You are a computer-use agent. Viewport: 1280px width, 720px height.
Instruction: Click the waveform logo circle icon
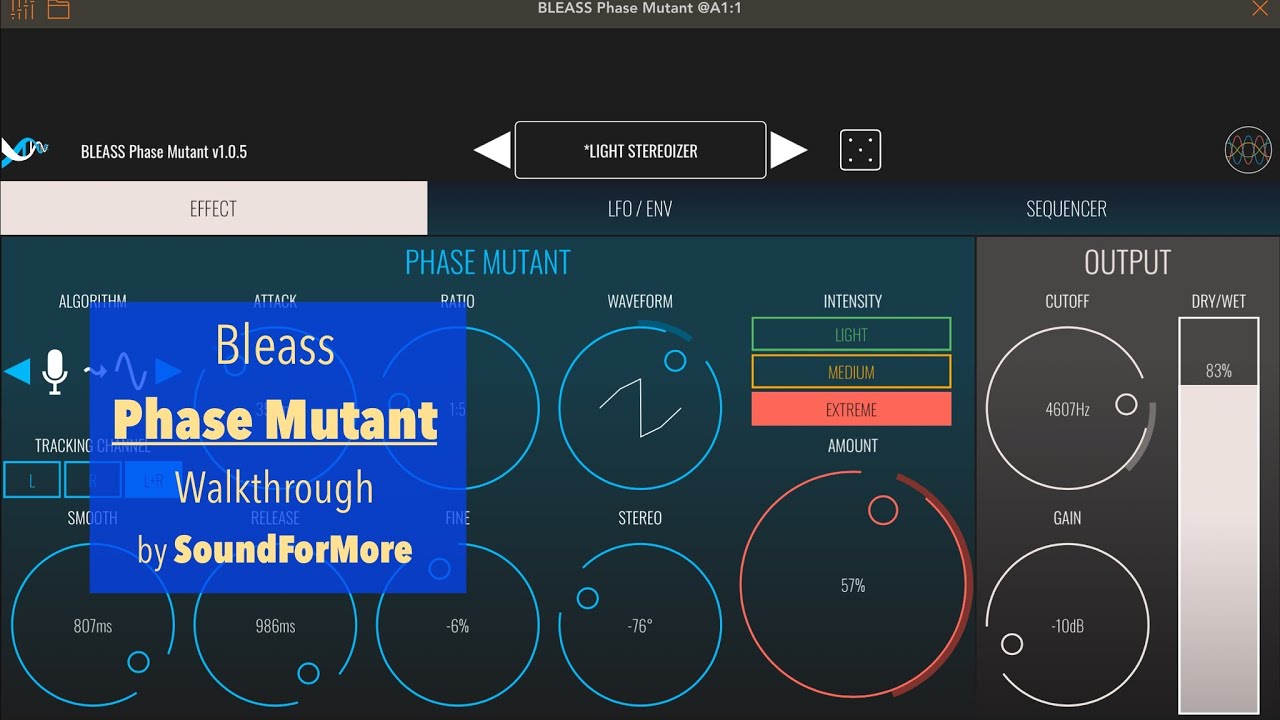(1248, 151)
